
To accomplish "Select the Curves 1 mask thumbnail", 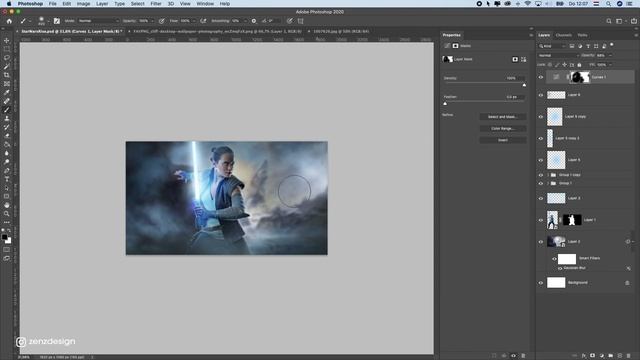I will pyautogui.click(x=580, y=77).
